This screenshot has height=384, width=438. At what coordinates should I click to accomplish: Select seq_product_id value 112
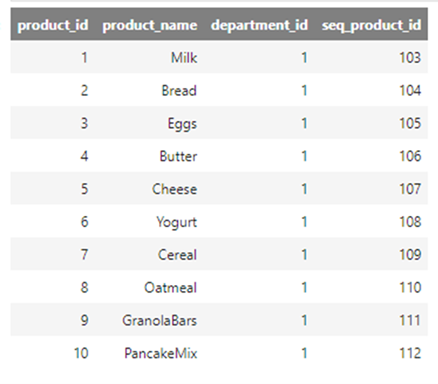[x=410, y=353]
